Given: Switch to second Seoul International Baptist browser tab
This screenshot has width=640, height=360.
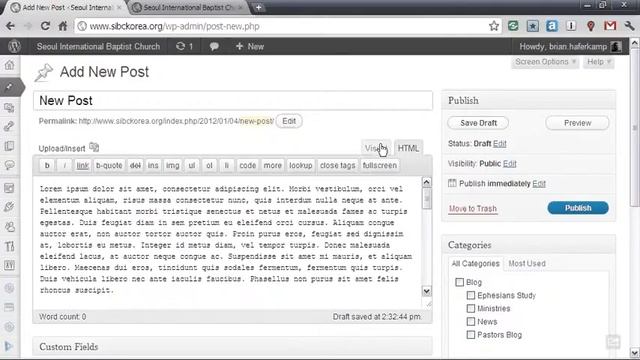Looking at the screenshot, I should point(189,7).
